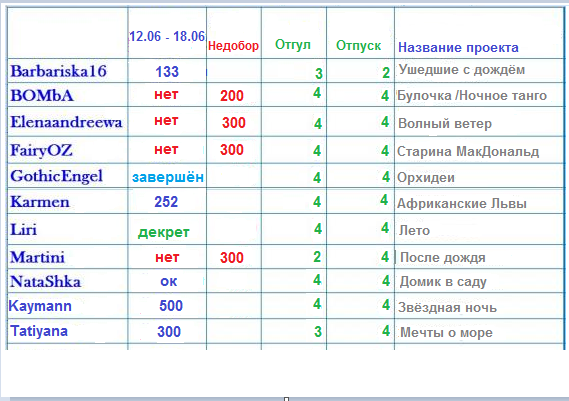Click Отгул value '3' for Tatiyana
Image resolution: width=569 pixels, height=401 pixels.
pyautogui.click(x=318, y=332)
